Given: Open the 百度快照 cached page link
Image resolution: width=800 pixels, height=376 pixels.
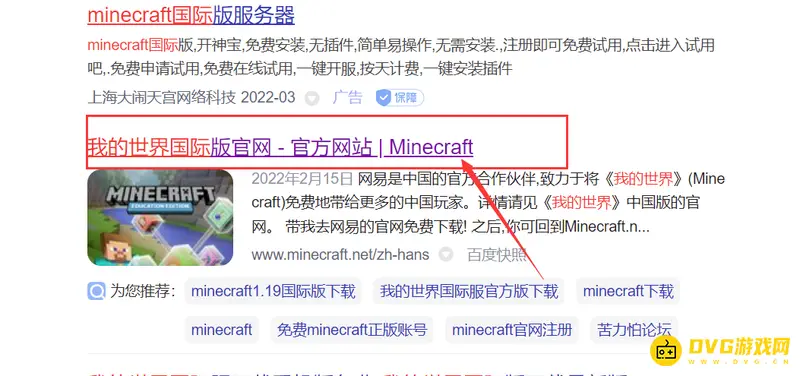Looking at the screenshot, I should tap(496, 254).
